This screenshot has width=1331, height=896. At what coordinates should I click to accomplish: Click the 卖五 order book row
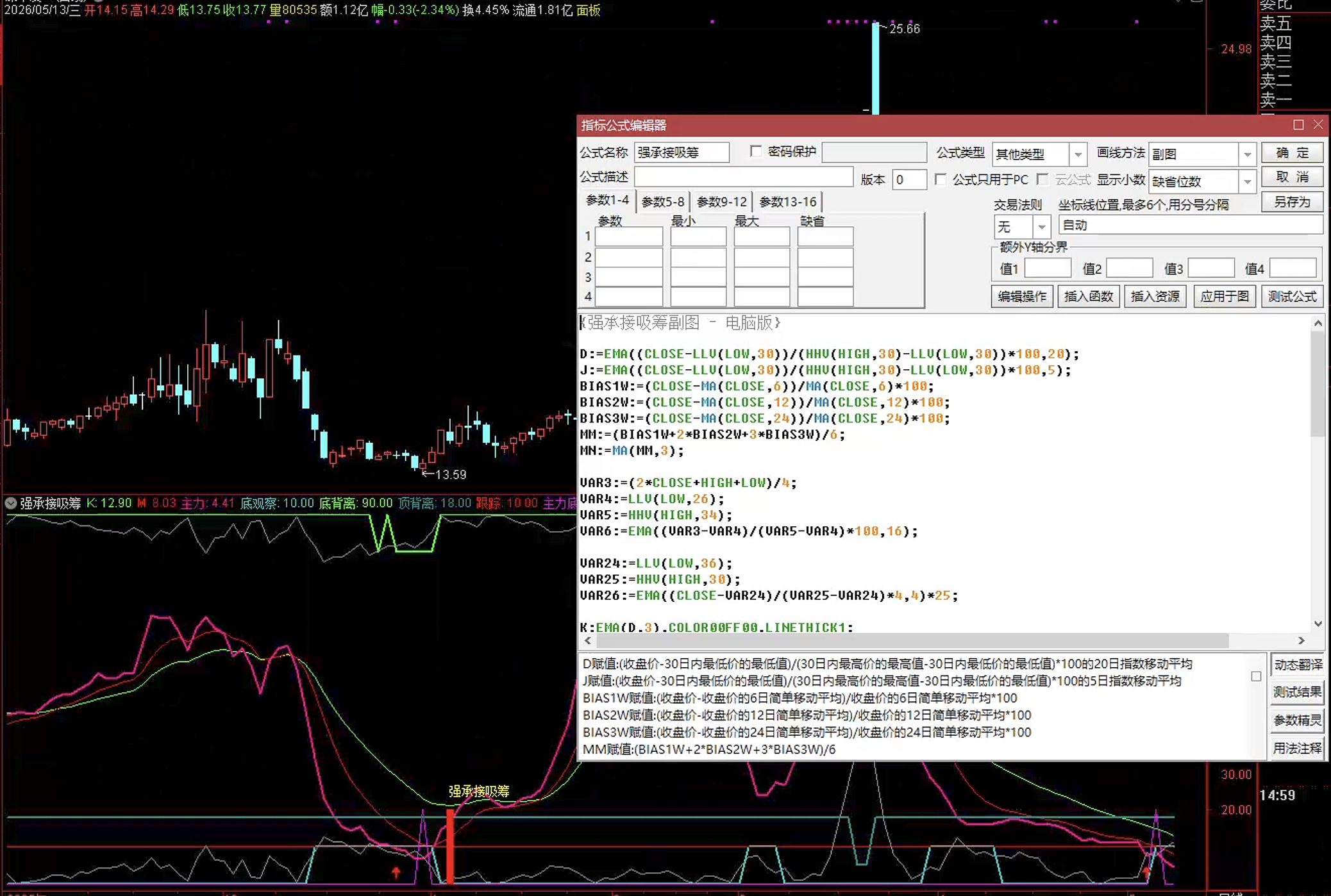tap(1276, 24)
